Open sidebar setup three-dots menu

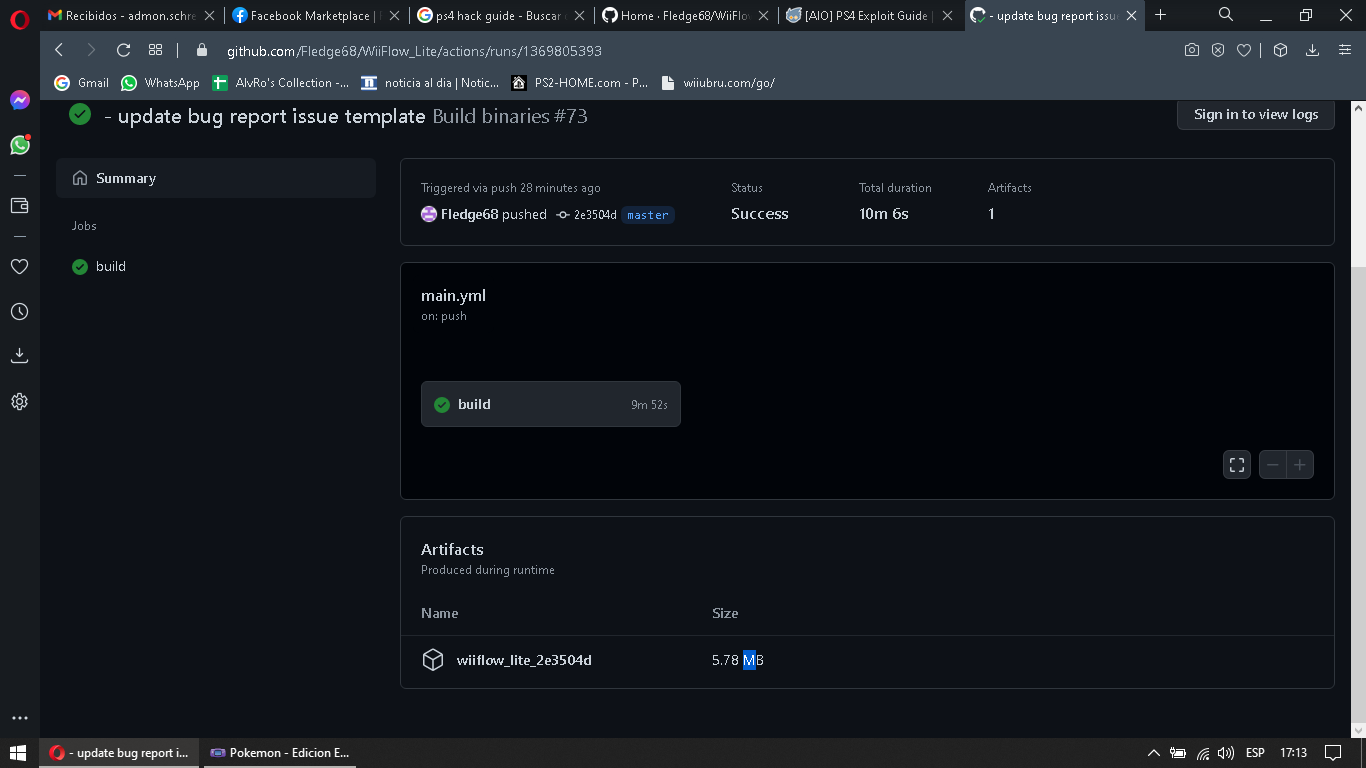(19, 718)
